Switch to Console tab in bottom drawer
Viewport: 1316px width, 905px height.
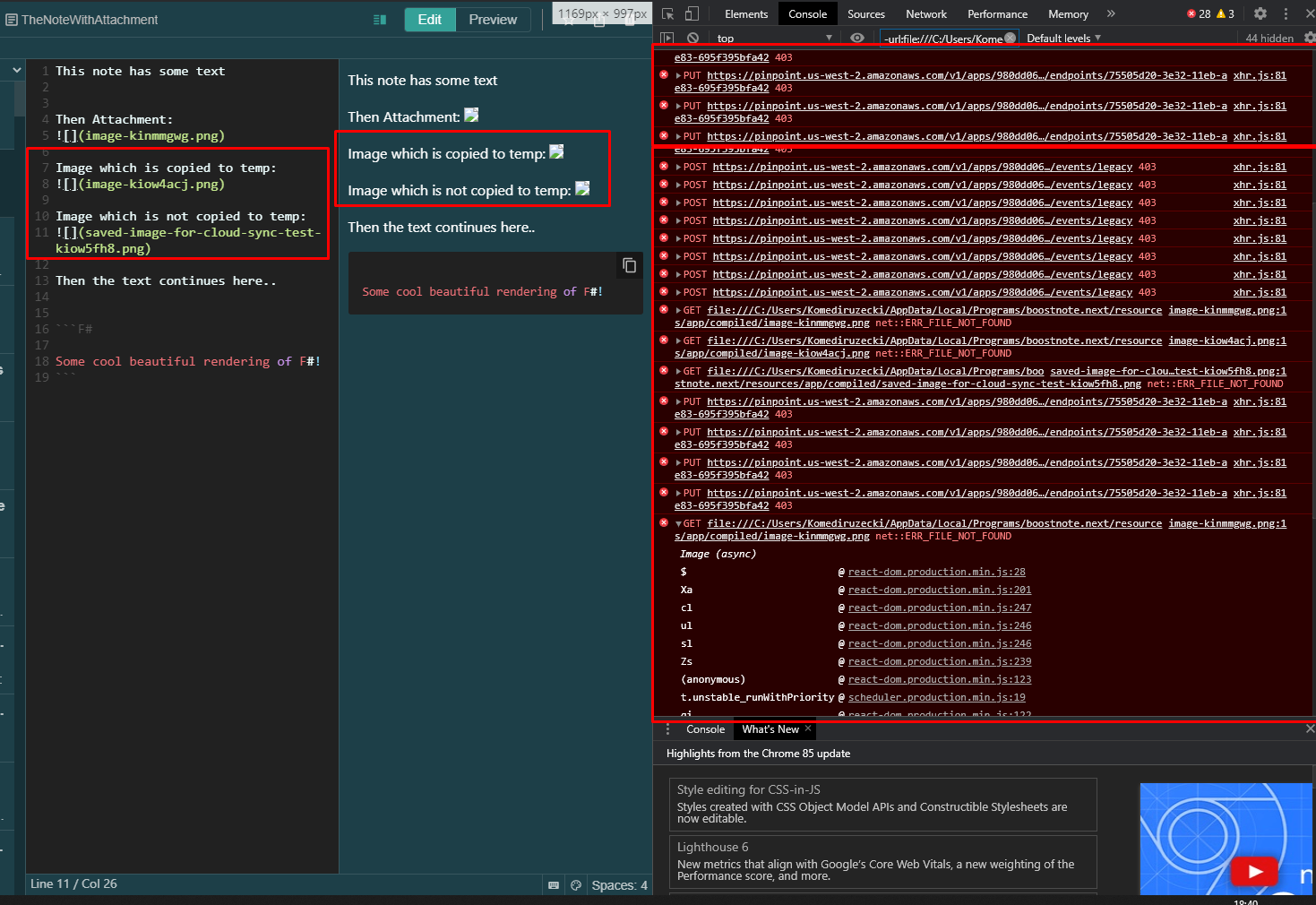(x=705, y=729)
